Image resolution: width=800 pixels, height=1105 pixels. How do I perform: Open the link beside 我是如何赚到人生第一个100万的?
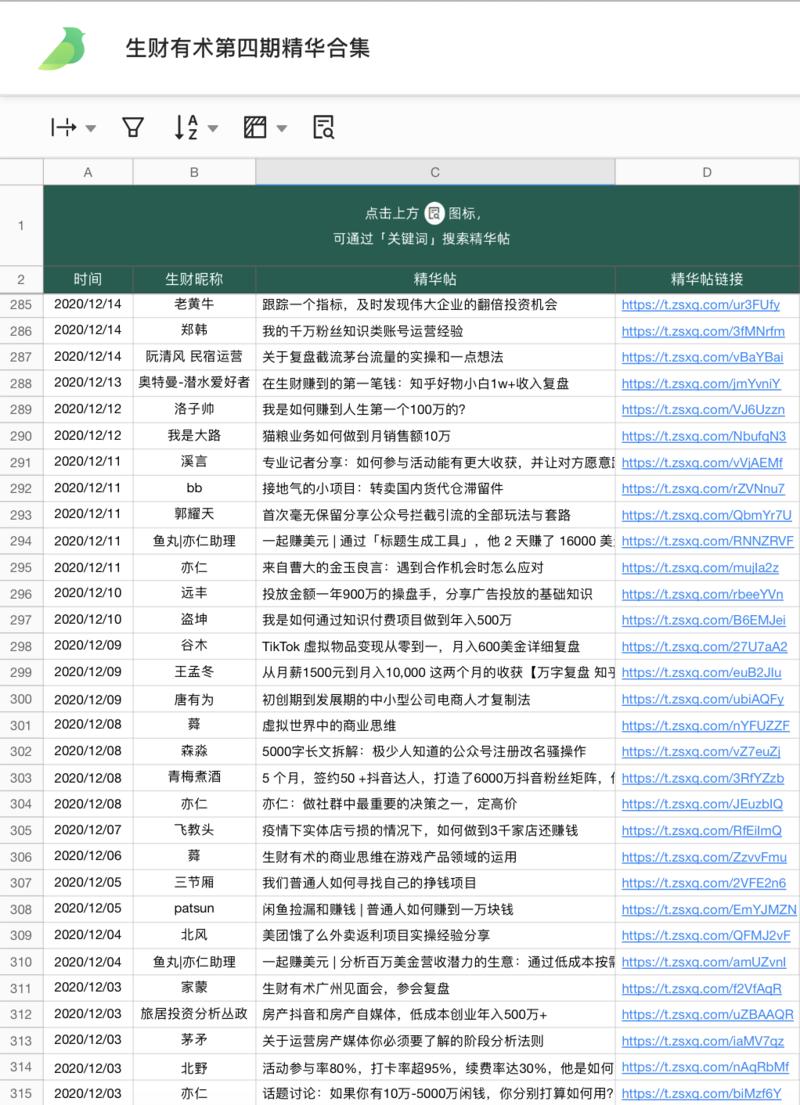706,410
